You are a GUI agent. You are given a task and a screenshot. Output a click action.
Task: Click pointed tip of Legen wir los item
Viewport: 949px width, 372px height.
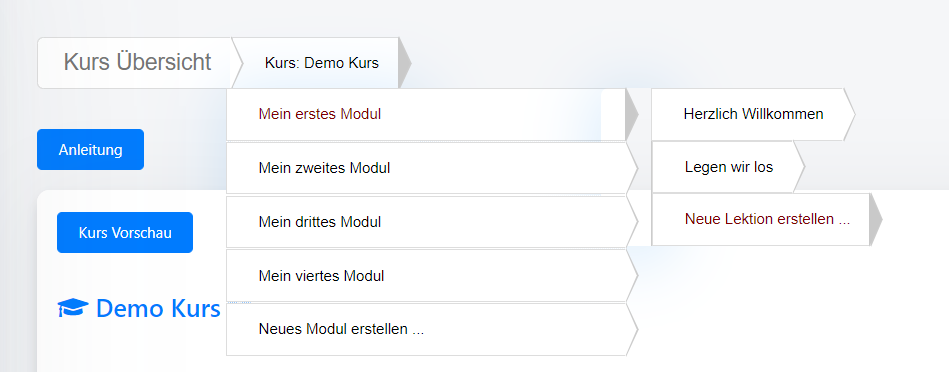point(800,167)
